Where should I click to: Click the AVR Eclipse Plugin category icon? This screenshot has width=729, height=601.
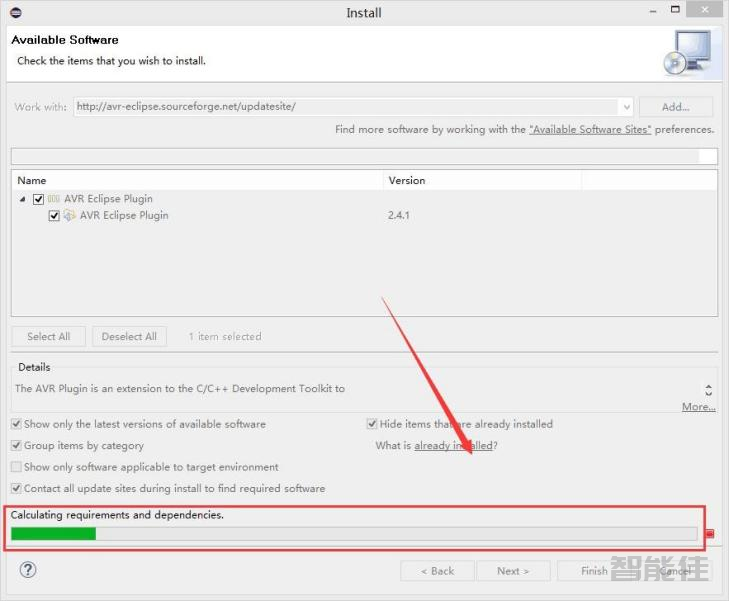click(x=54, y=199)
